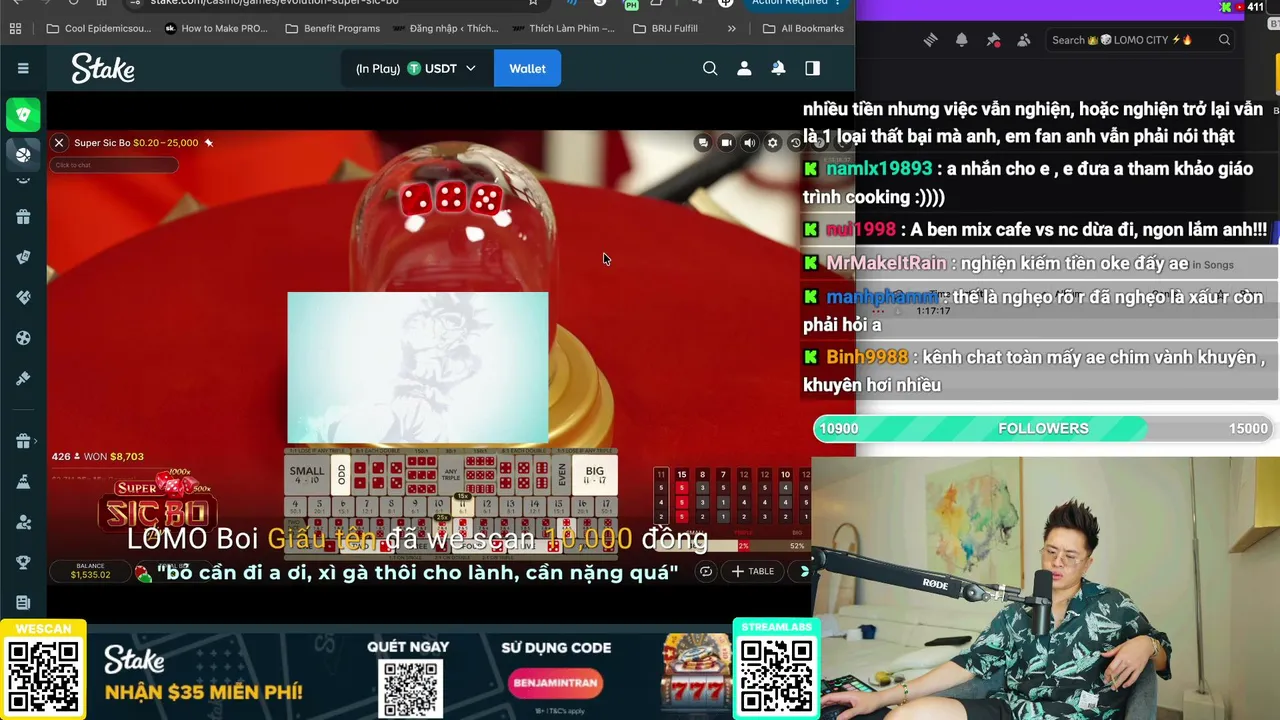
Task: Click the refresh cycle icon beside TABLE
Action: click(x=706, y=571)
